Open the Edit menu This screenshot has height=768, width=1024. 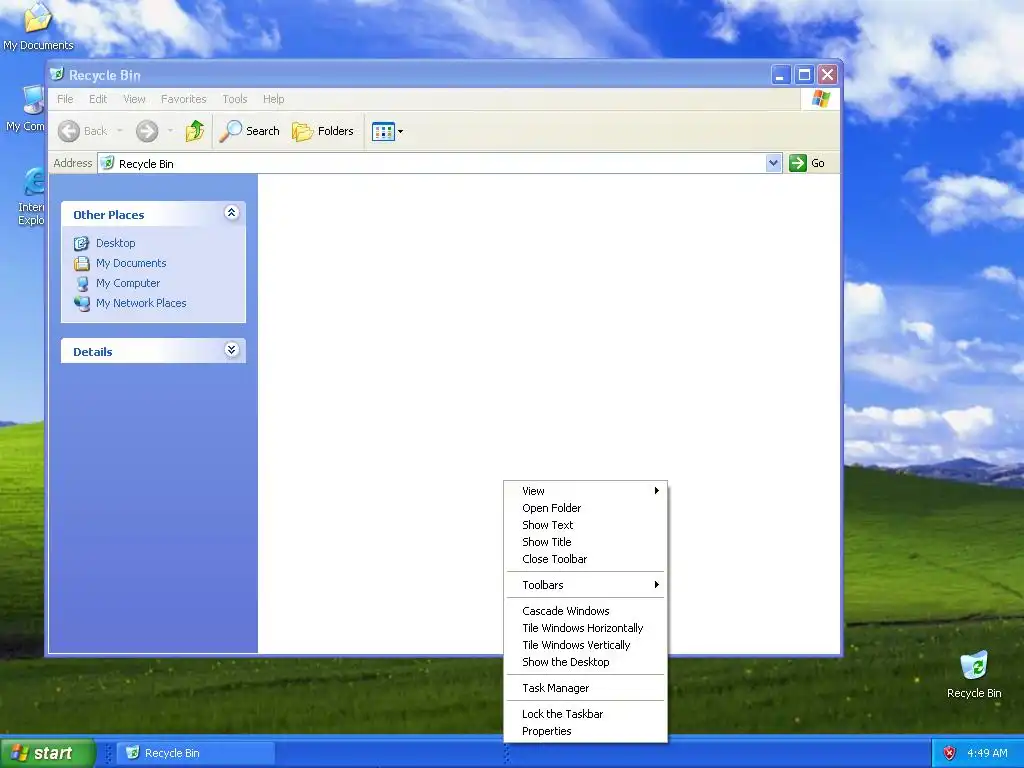coord(98,99)
